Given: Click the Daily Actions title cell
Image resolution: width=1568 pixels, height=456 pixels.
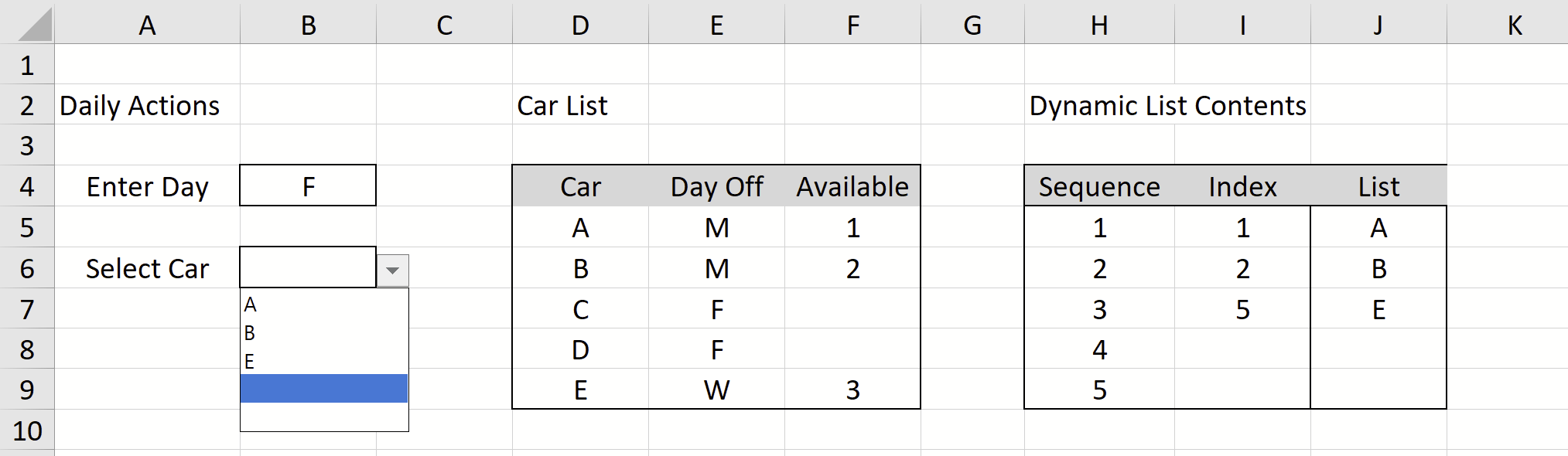Looking at the screenshot, I should [138, 106].
